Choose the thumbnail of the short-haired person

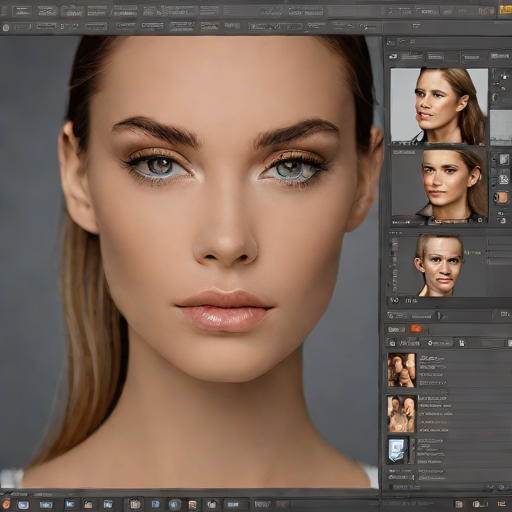[439, 266]
